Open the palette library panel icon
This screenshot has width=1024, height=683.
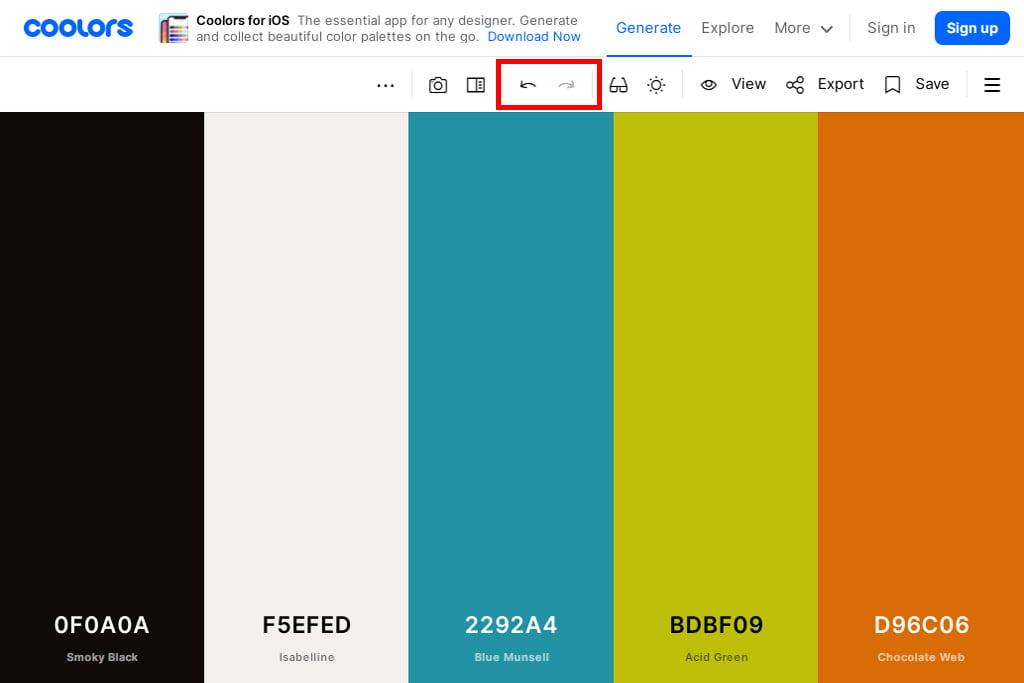click(476, 85)
